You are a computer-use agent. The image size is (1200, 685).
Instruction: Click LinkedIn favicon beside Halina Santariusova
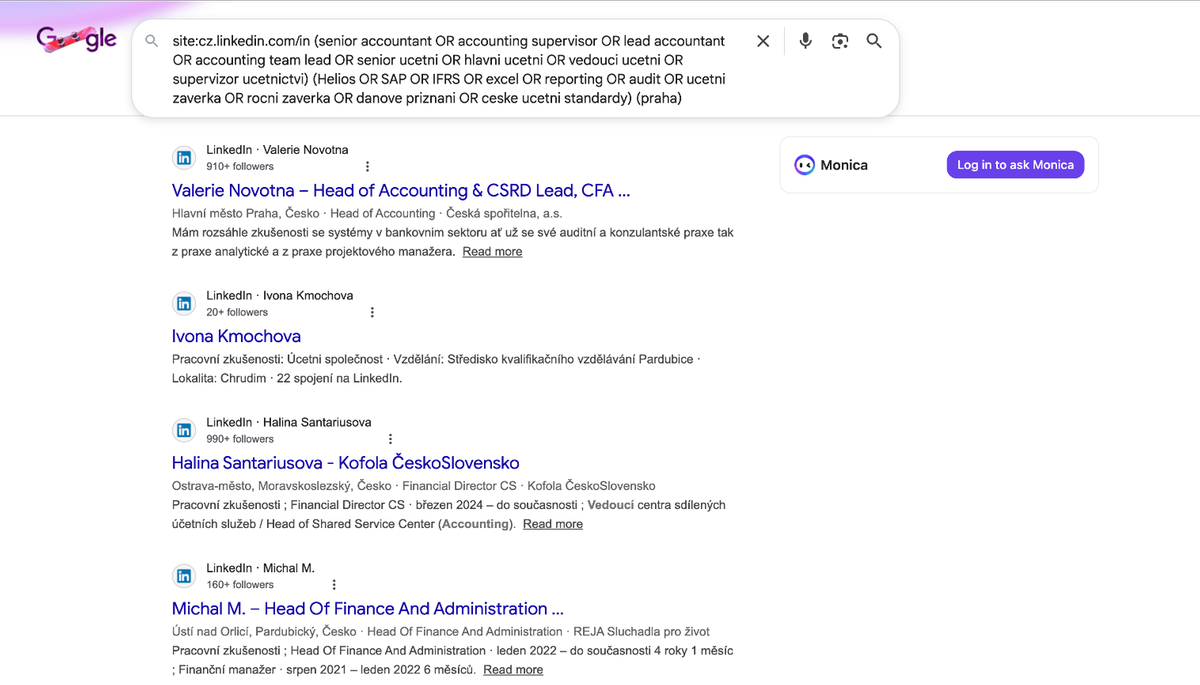pos(184,430)
